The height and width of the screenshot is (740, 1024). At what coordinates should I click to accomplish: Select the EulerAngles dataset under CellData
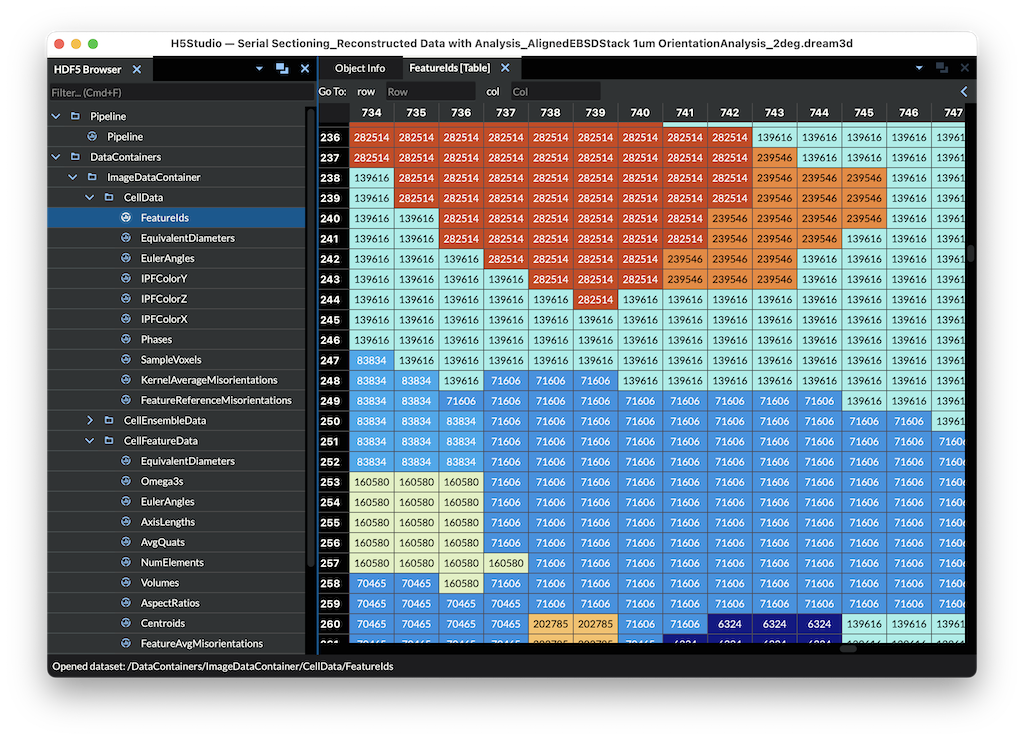point(167,258)
